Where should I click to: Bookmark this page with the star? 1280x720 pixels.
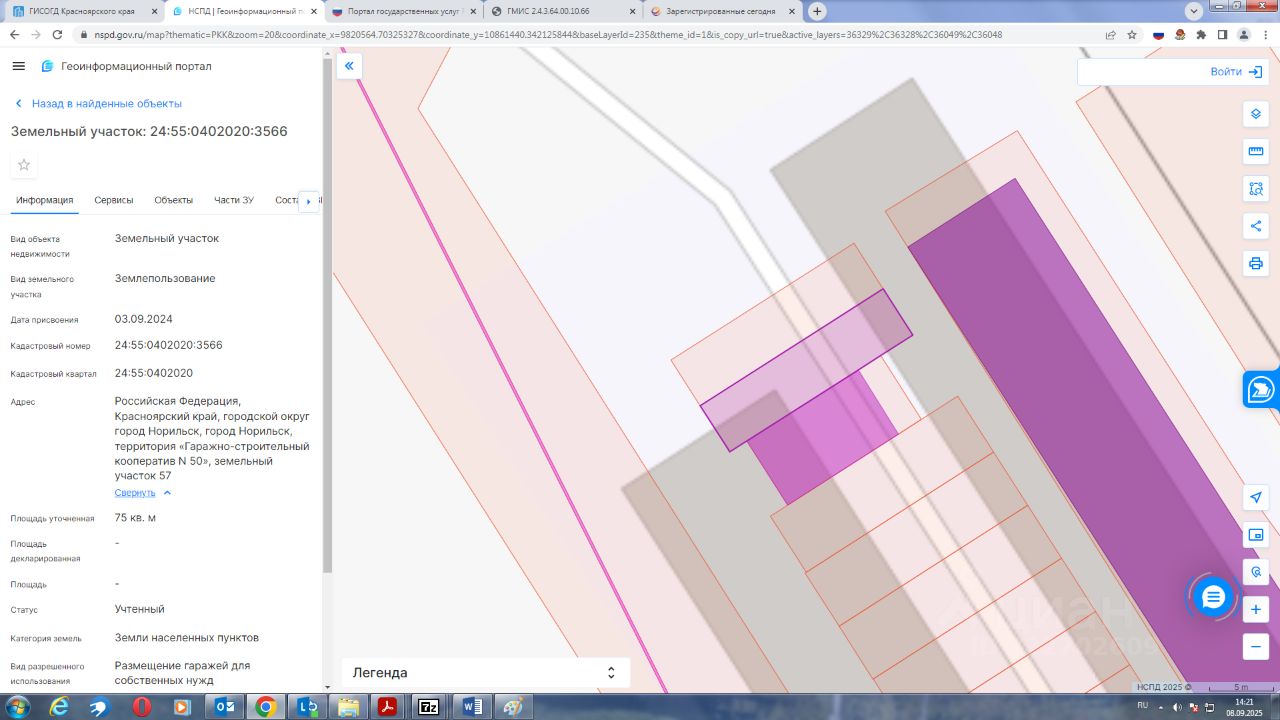[1132, 34]
